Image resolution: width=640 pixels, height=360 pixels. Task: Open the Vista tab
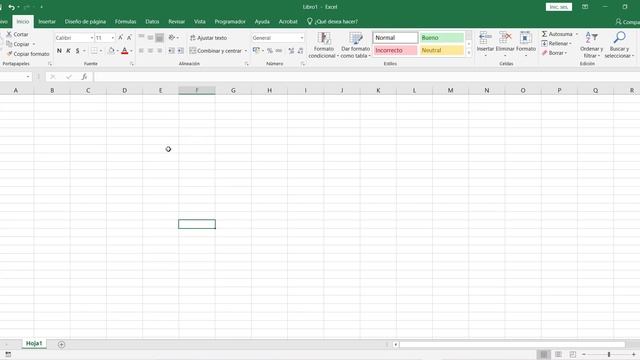(x=200, y=22)
